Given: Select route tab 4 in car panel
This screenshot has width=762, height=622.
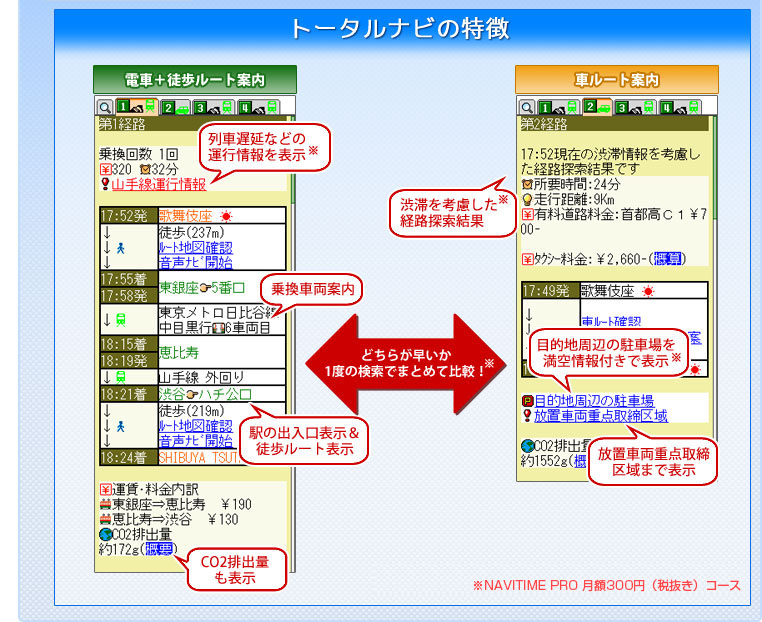Looking at the screenshot, I should [x=680, y=107].
